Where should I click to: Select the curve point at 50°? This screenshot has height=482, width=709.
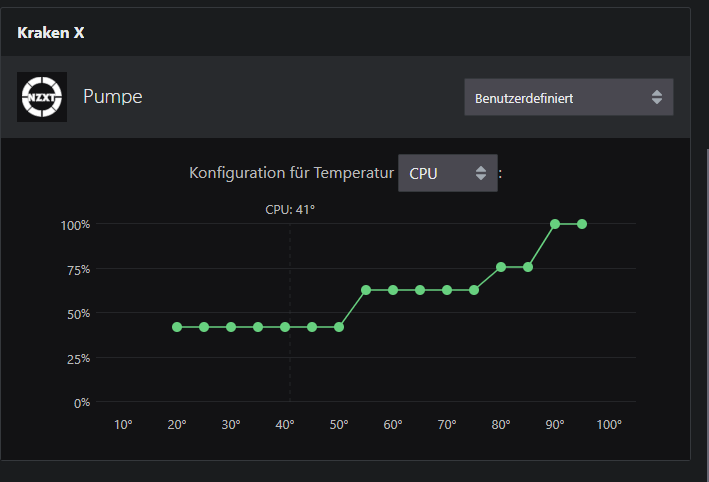[x=339, y=327]
